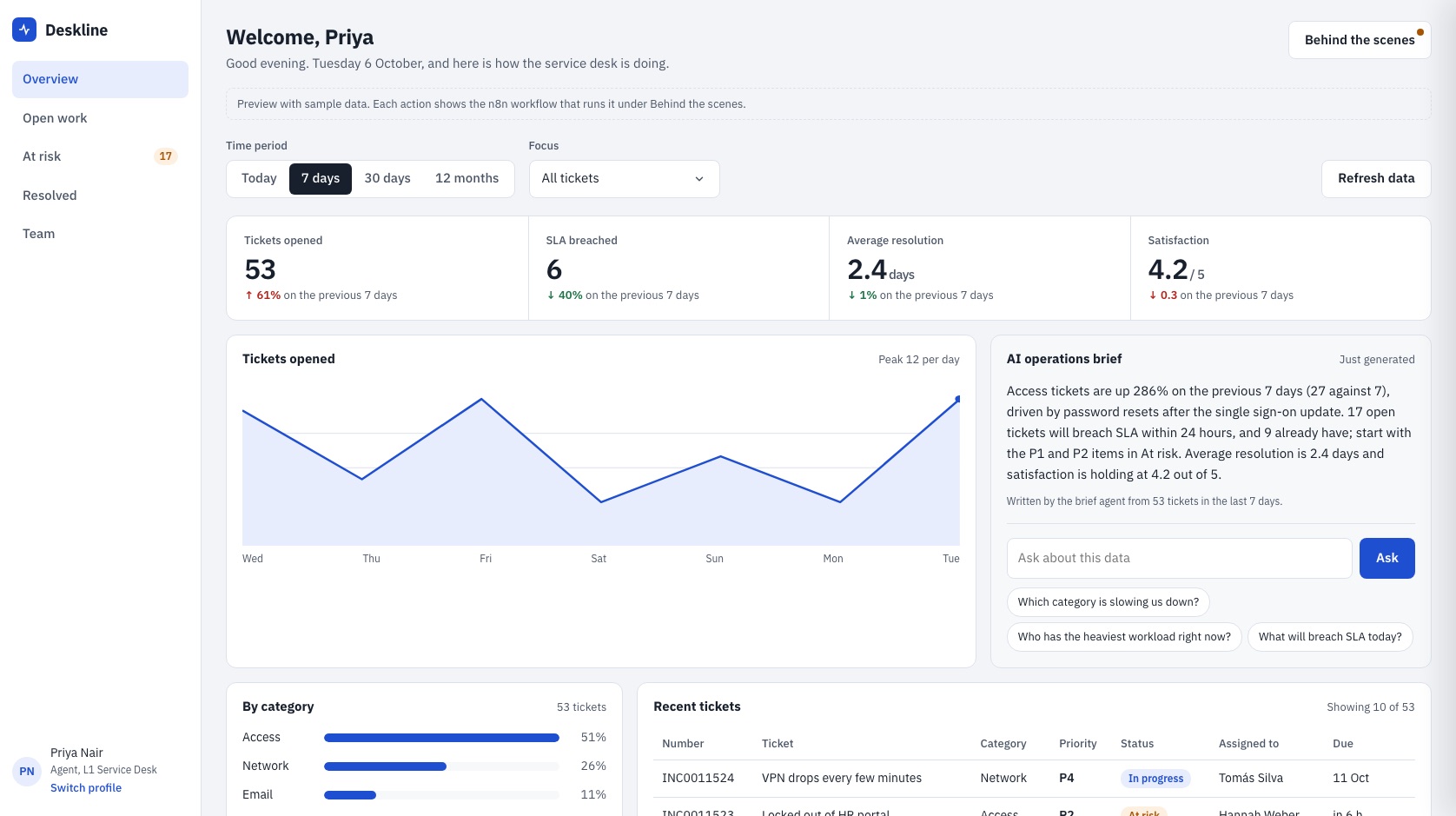
Task: Click the Satisfaction 4.2 card
Action: [x=1281, y=268]
